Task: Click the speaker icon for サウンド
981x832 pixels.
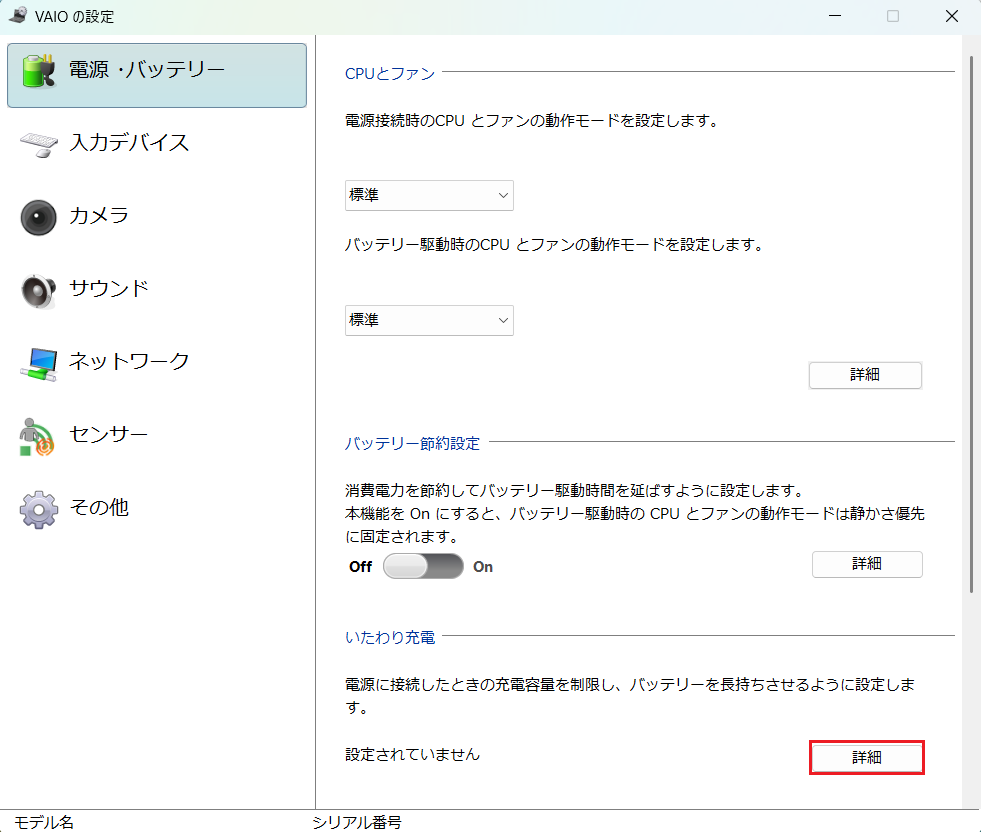Action: pyautogui.click(x=39, y=290)
